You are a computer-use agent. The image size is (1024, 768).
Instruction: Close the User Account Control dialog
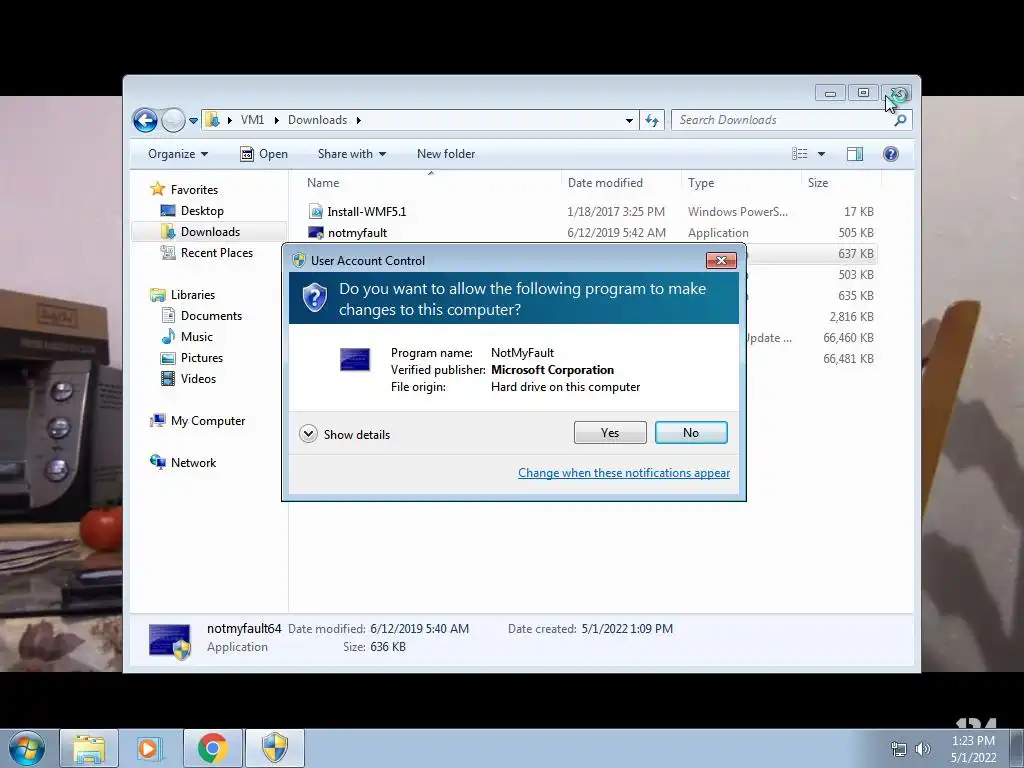pyautogui.click(x=721, y=261)
